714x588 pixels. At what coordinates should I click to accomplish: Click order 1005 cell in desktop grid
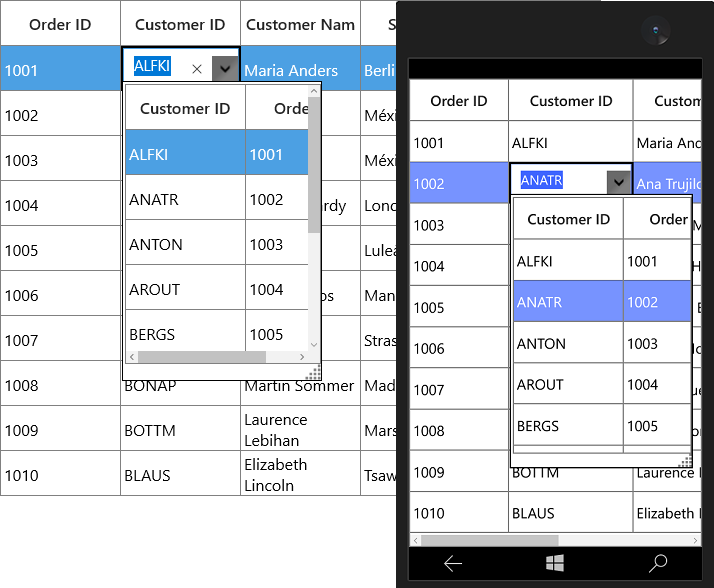coord(60,249)
